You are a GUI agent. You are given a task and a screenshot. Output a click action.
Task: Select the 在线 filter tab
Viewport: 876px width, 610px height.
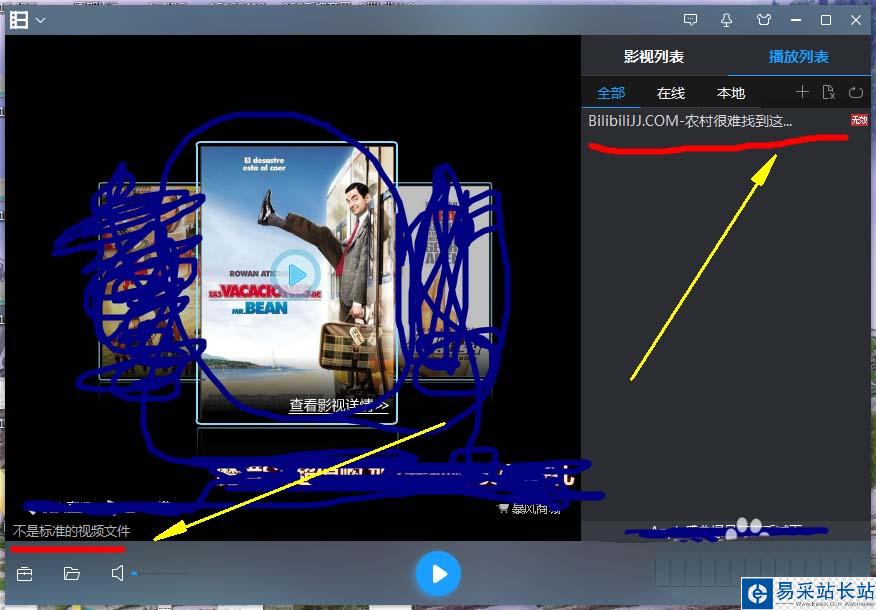(x=671, y=93)
